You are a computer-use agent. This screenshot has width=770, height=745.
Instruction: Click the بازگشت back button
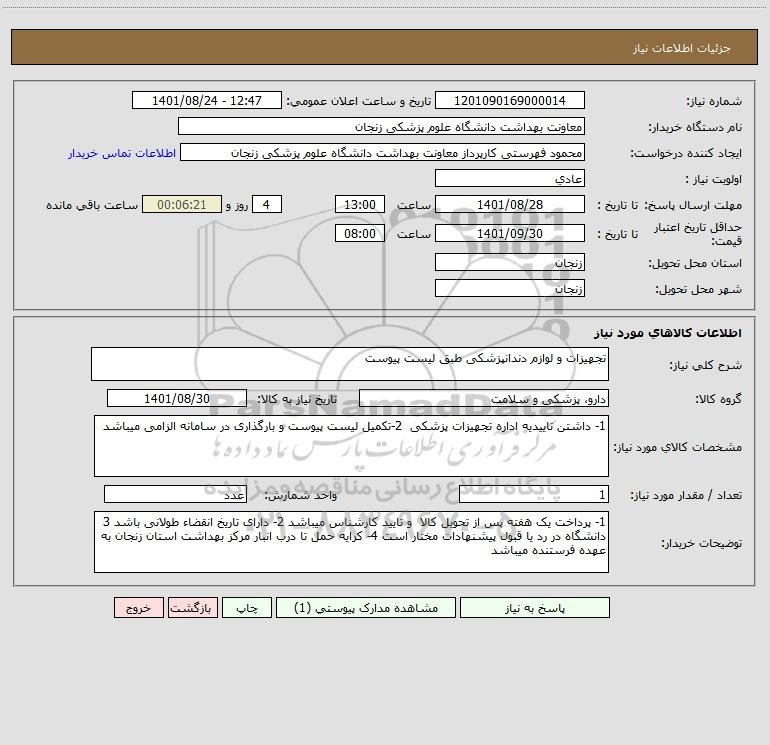[x=192, y=607]
